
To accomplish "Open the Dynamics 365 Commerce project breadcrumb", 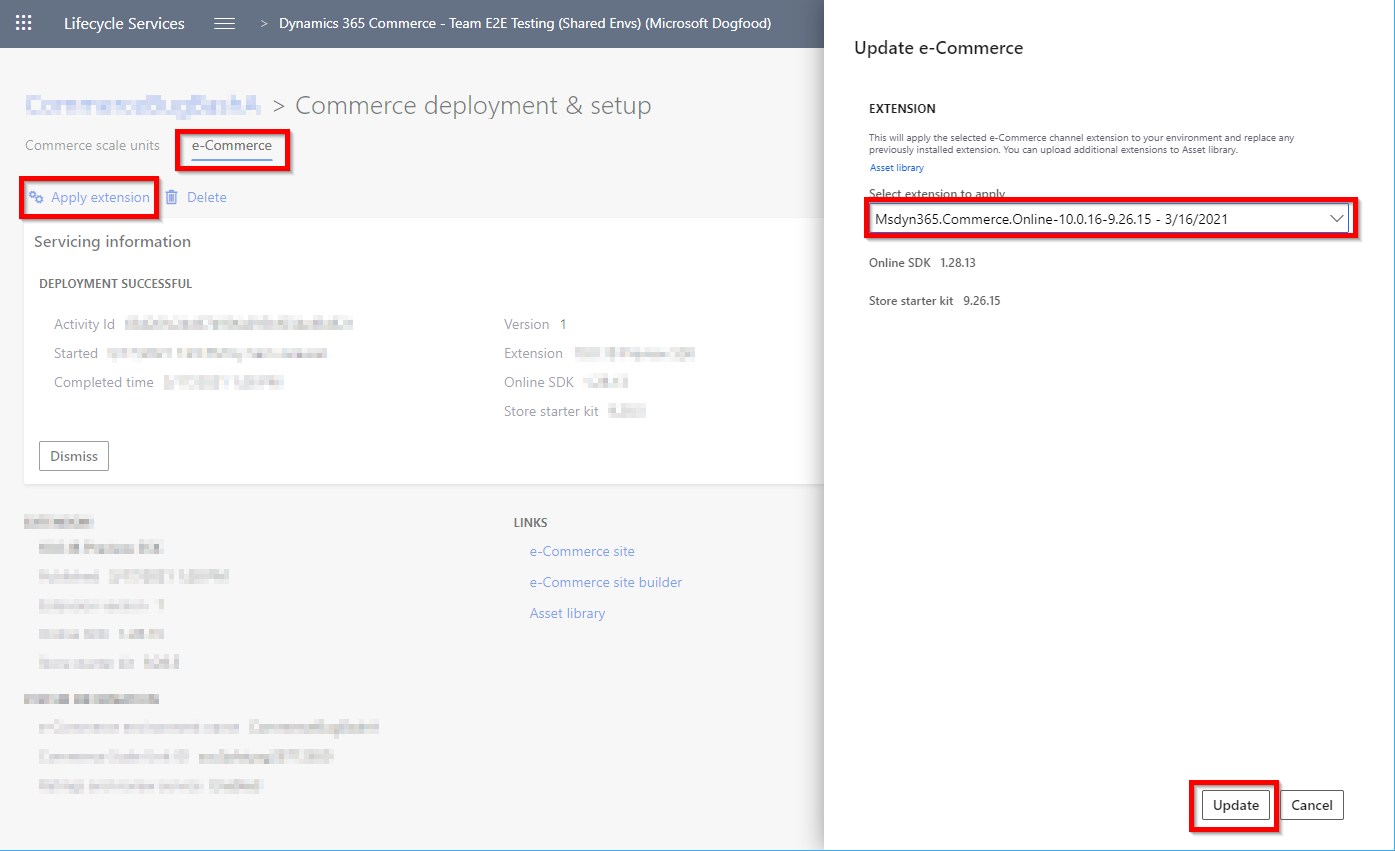I will (x=525, y=23).
